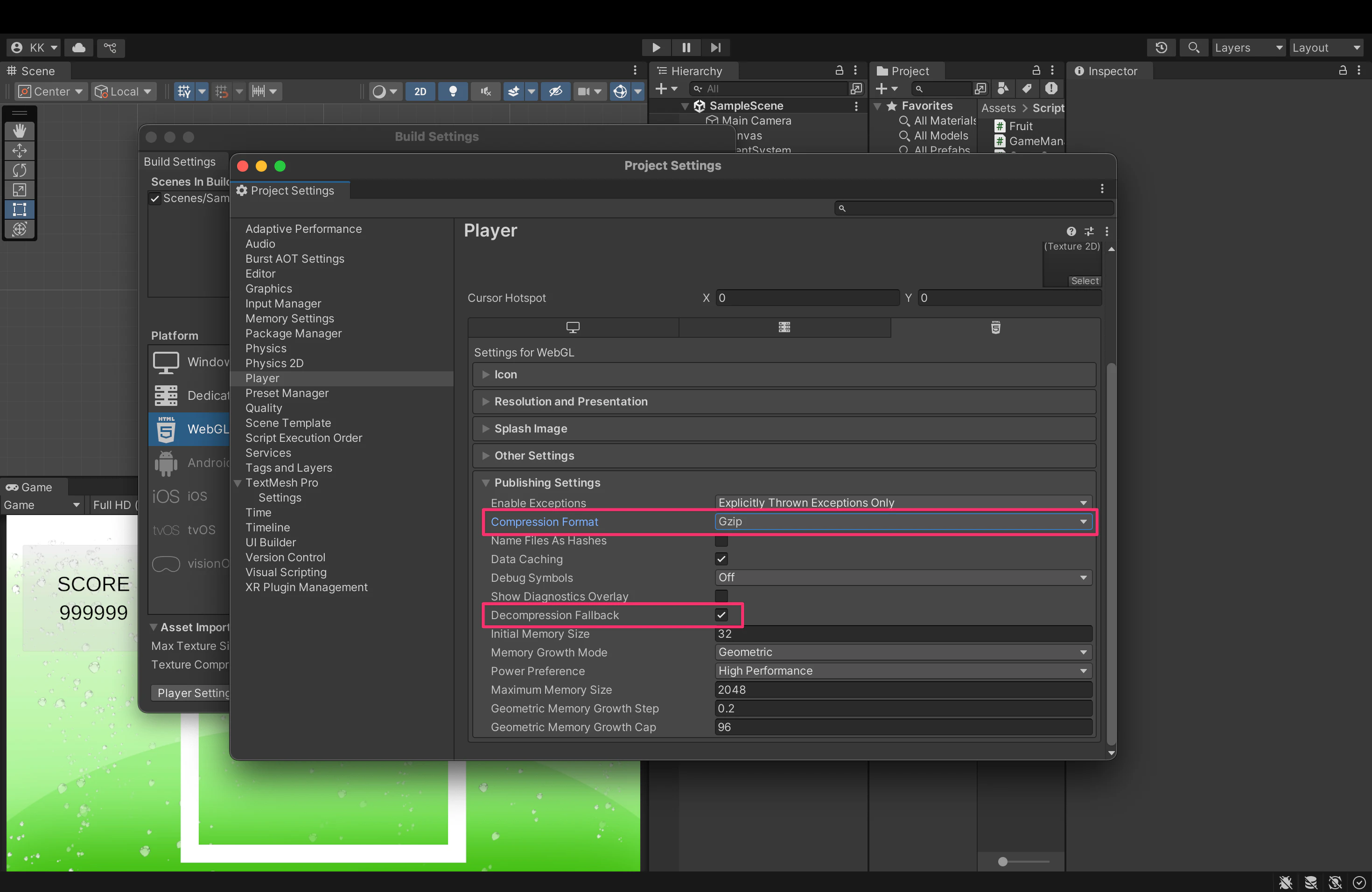1372x892 pixels.
Task: Expand Other Settings section
Action: (x=784, y=456)
